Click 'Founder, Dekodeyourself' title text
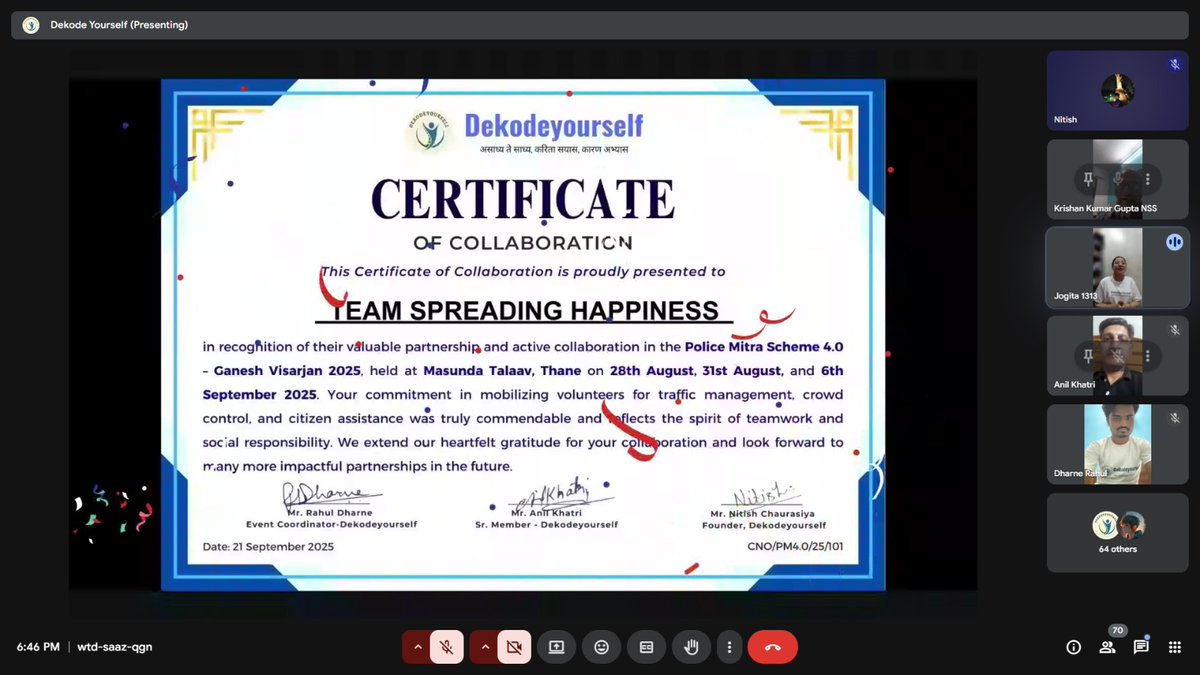1200x675 pixels. 764,525
